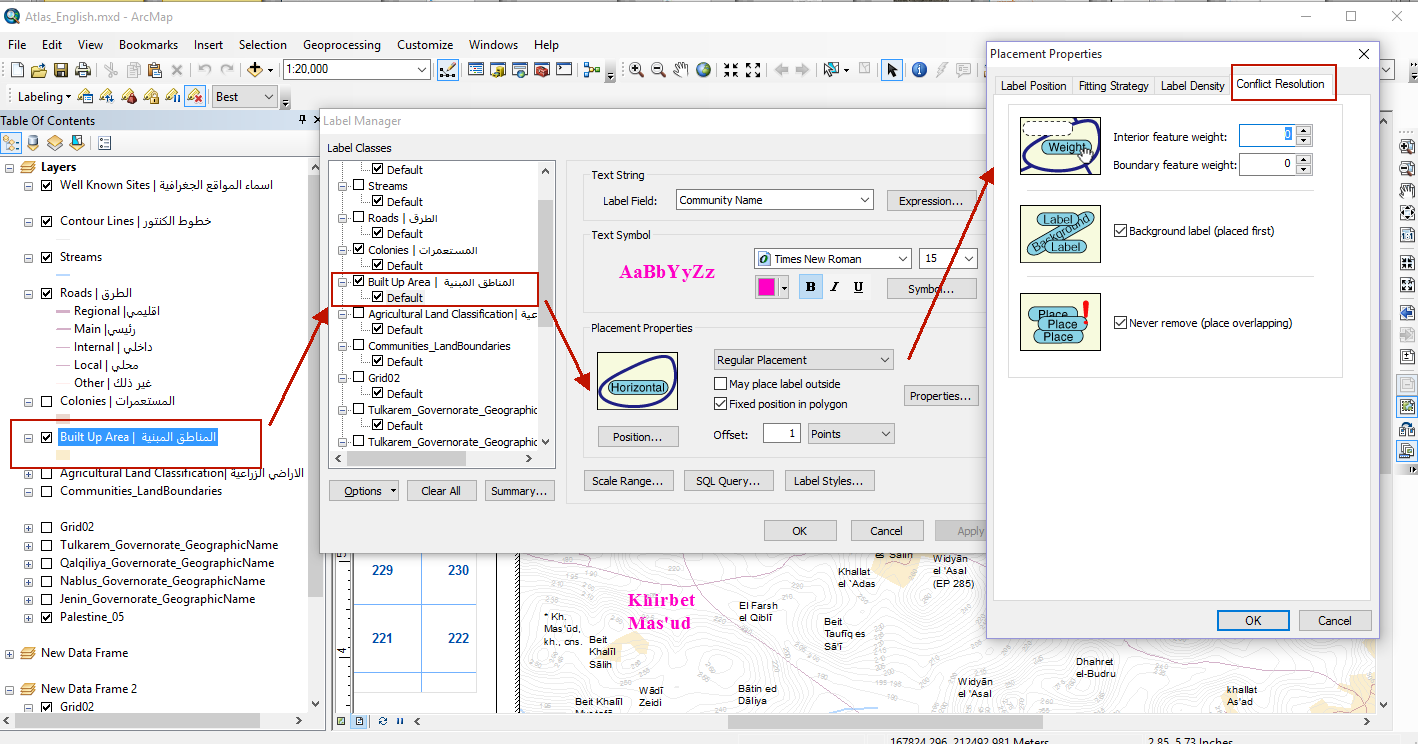Open the map scale 1:20,000 dropdown
Image resolution: width=1418 pixels, height=744 pixels.
422,70
